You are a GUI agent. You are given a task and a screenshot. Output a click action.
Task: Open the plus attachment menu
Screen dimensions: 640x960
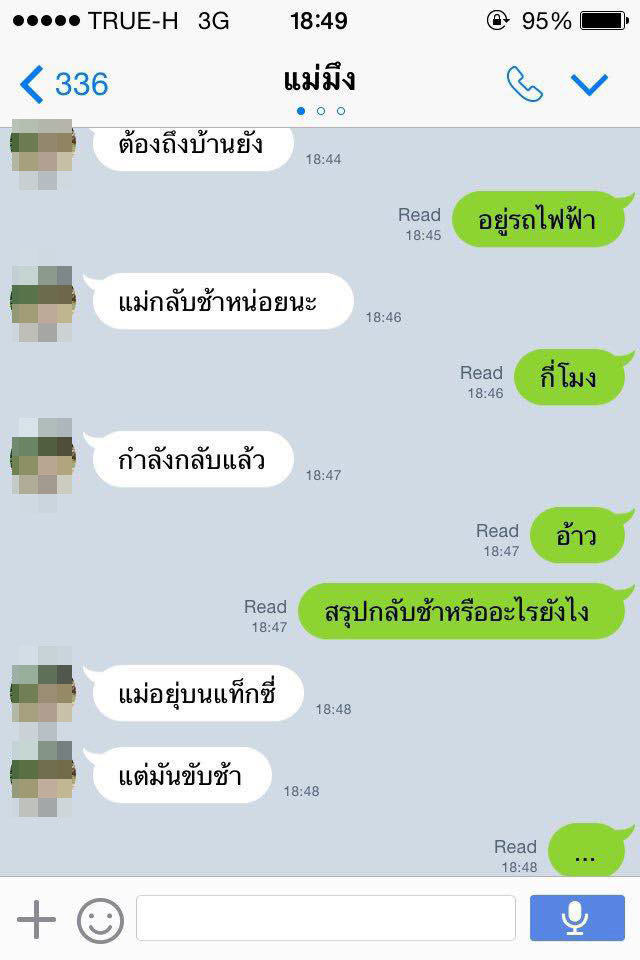[36, 919]
